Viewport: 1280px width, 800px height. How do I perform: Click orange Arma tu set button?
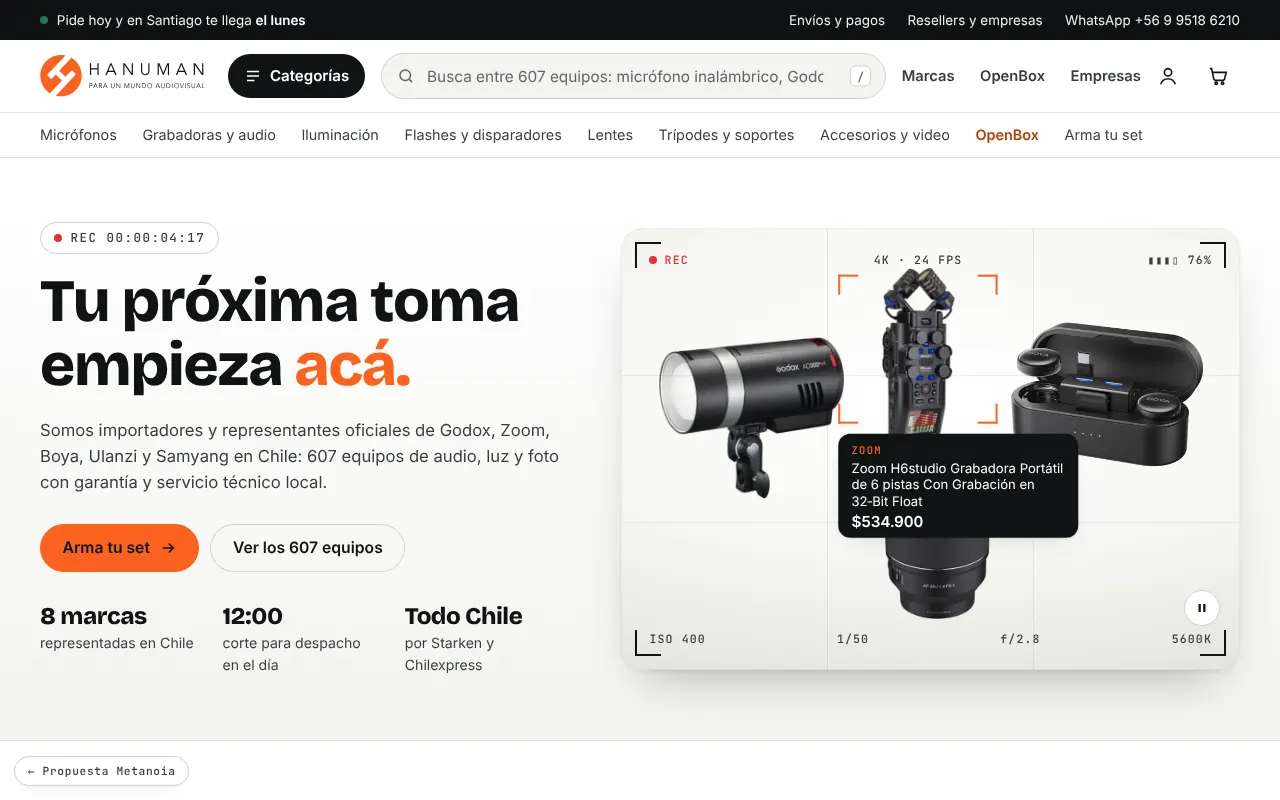click(x=119, y=548)
